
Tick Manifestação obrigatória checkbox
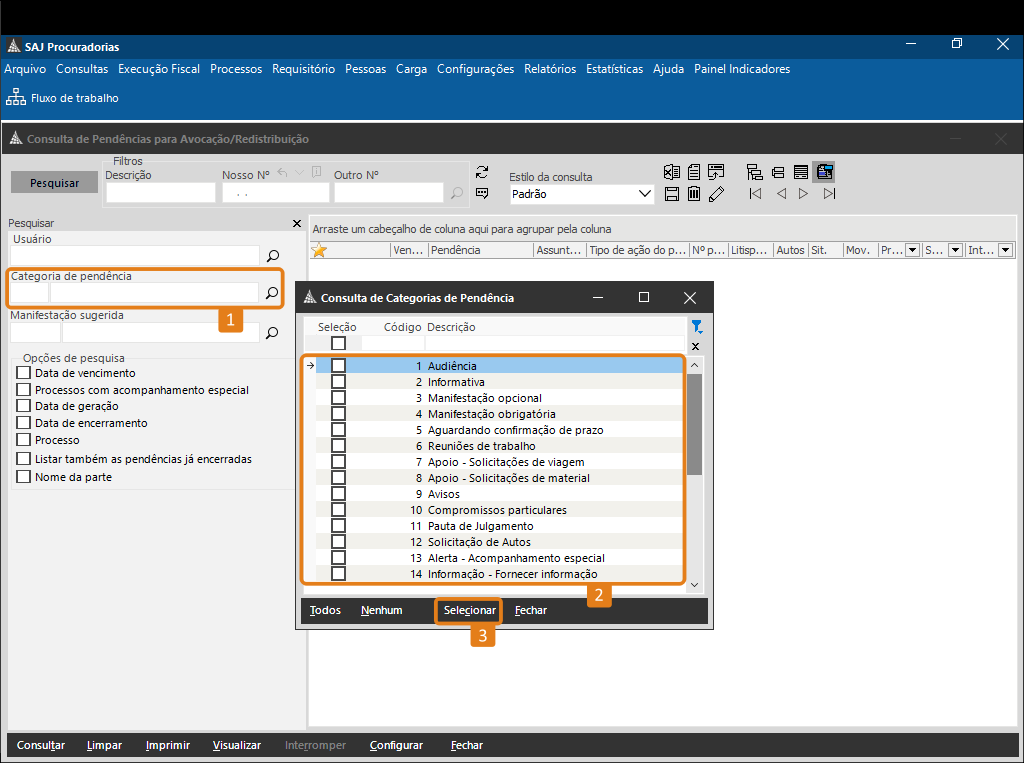click(x=339, y=414)
